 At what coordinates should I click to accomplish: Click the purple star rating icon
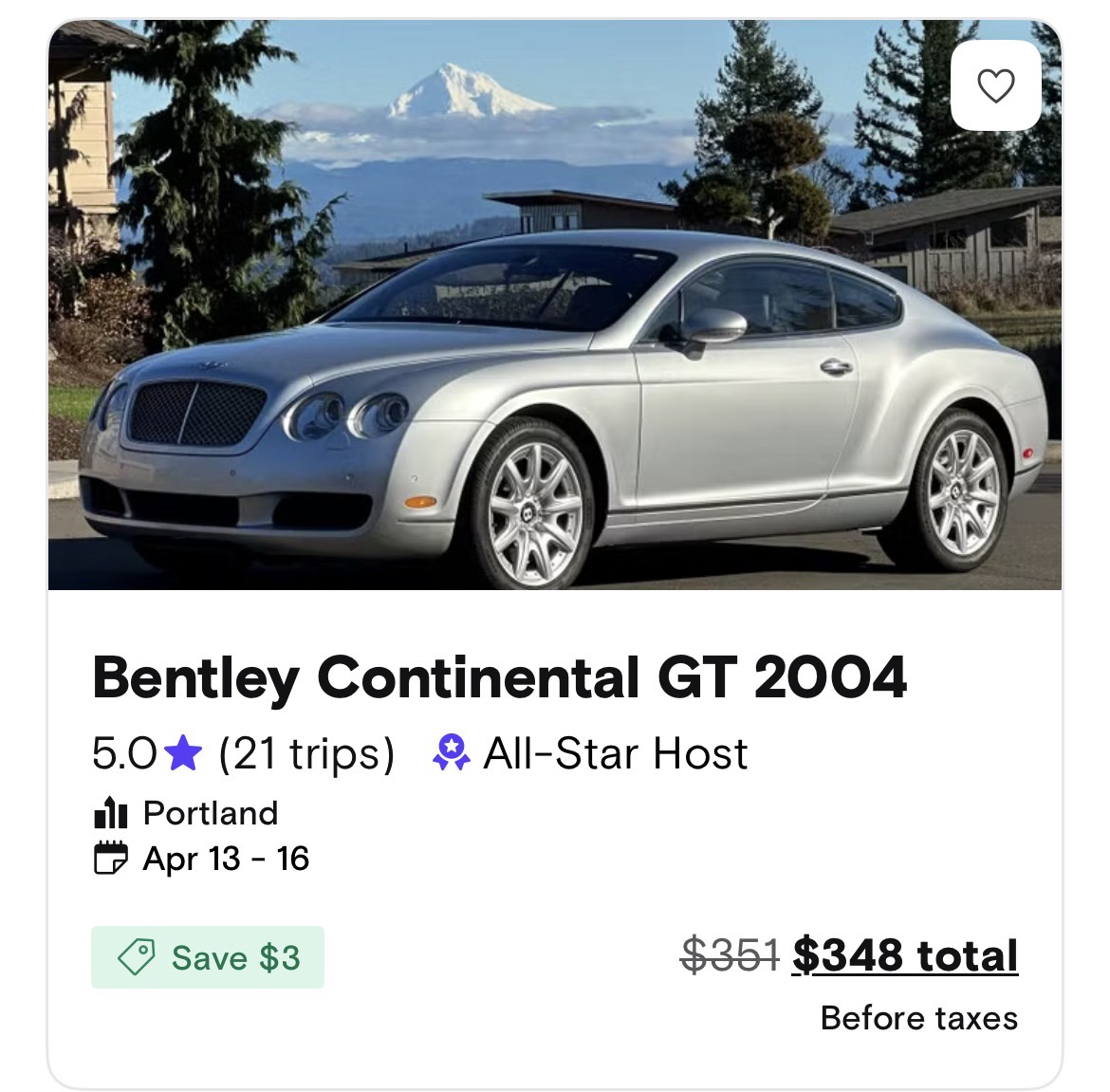click(x=183, y=754)
